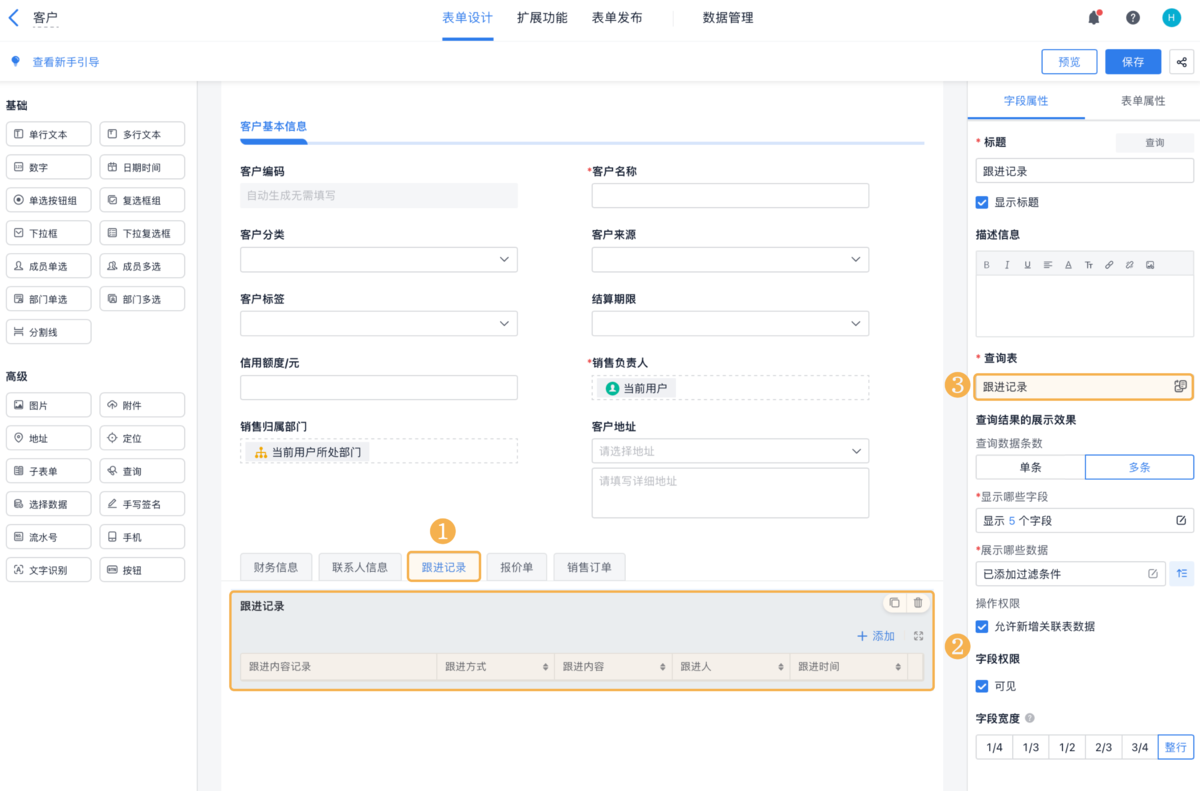The width and height of the screenshot is (1200, 791).
Task: Sort the 跟进人 column
Action: (781, 666)
